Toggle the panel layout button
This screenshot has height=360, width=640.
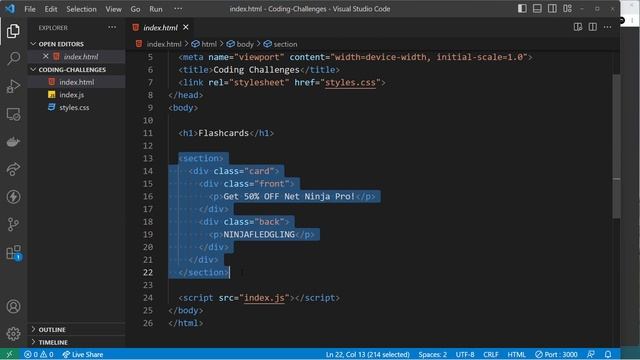[537, 9]
